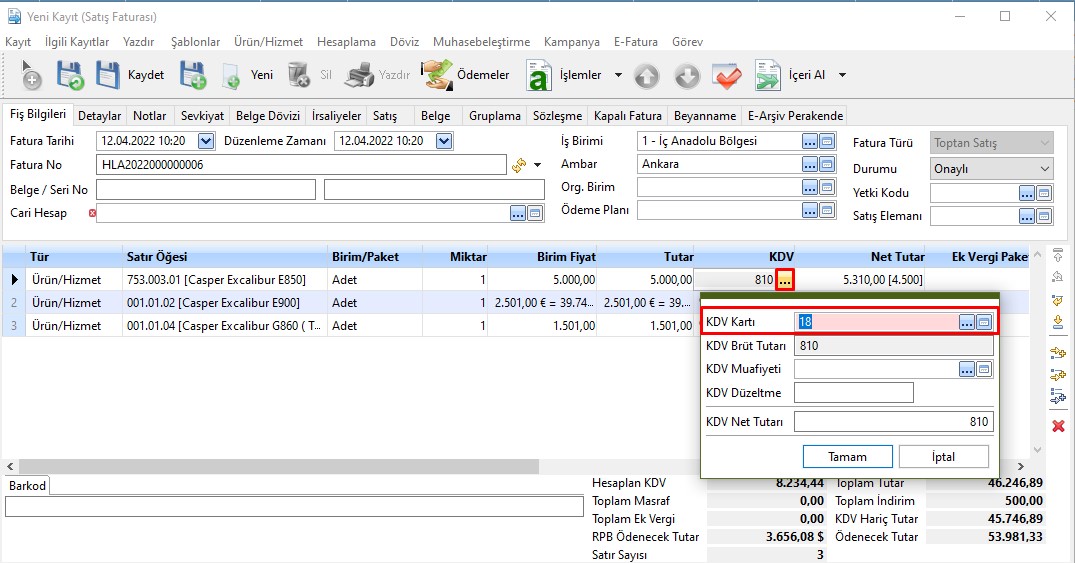Screen dimensions: 1075x563
Task: Click the İptal button
Action: click(943, 456)
